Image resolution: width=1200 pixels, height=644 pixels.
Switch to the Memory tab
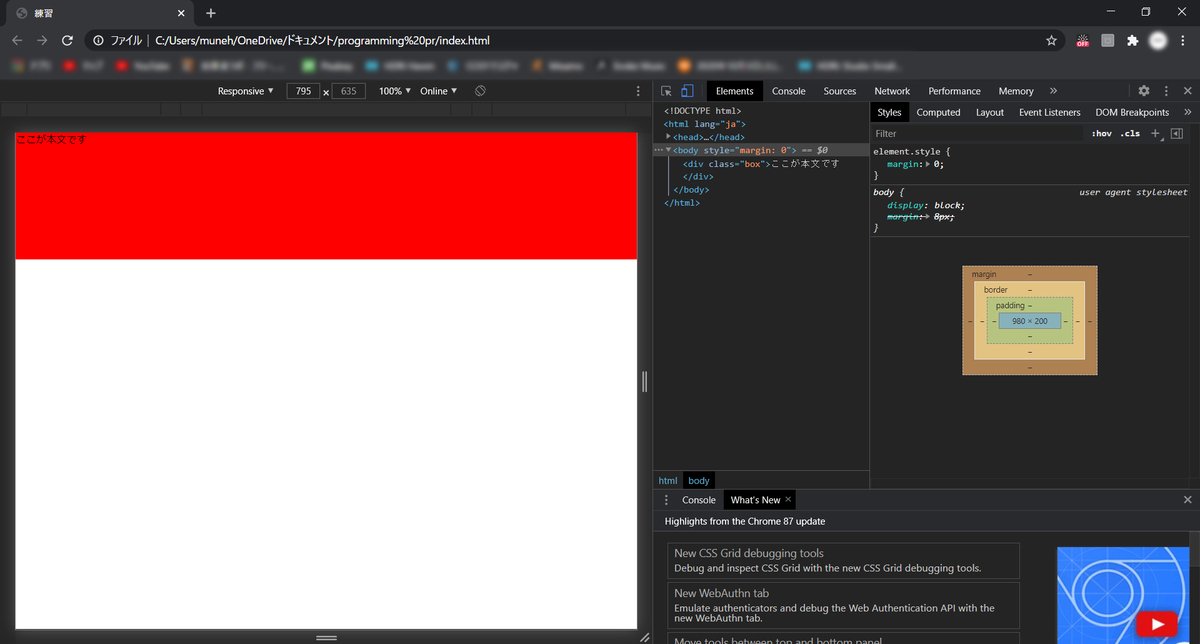tap(1016, 91)
